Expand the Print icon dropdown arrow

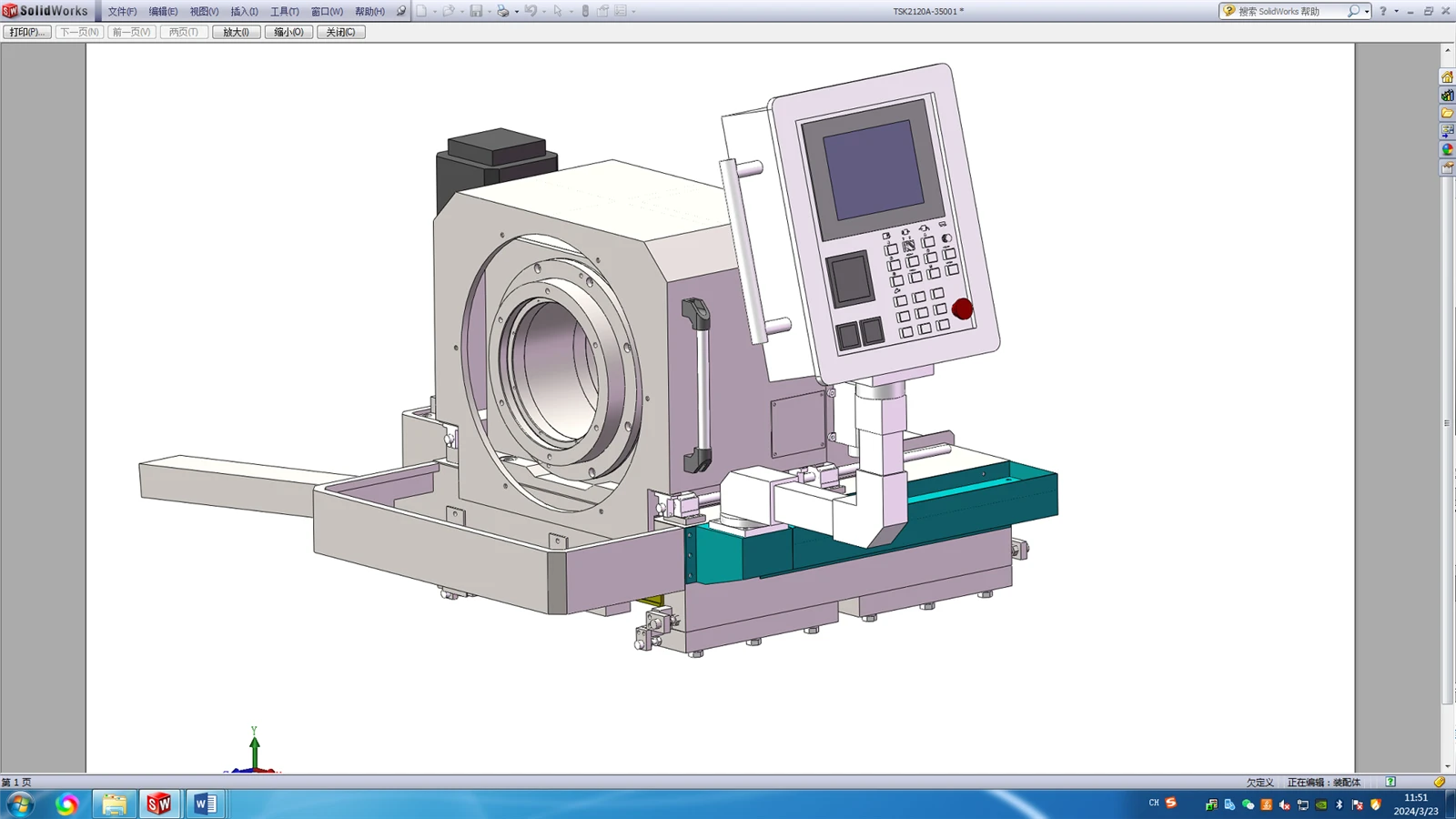[516, 12]
